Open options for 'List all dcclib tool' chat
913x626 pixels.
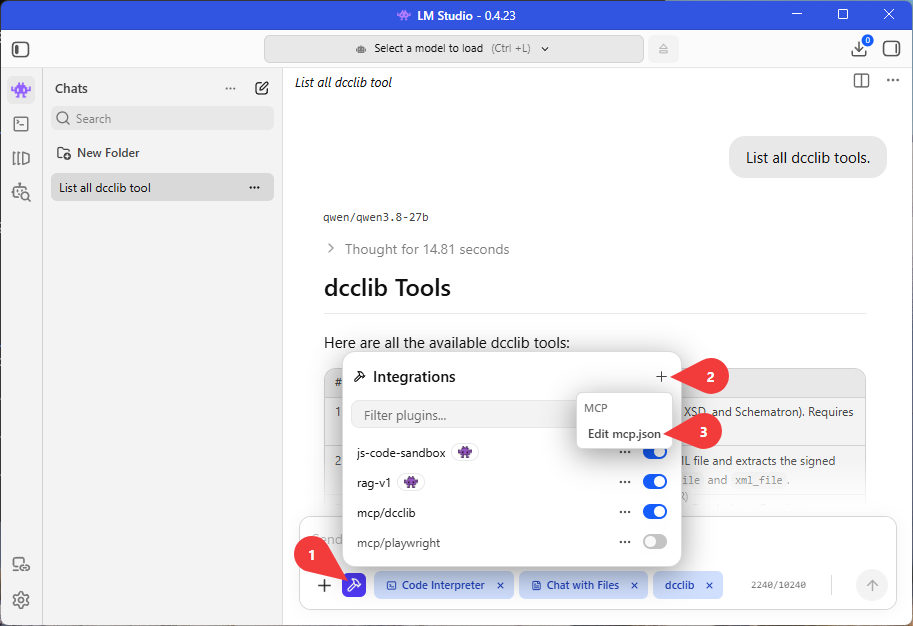(254, 188)
